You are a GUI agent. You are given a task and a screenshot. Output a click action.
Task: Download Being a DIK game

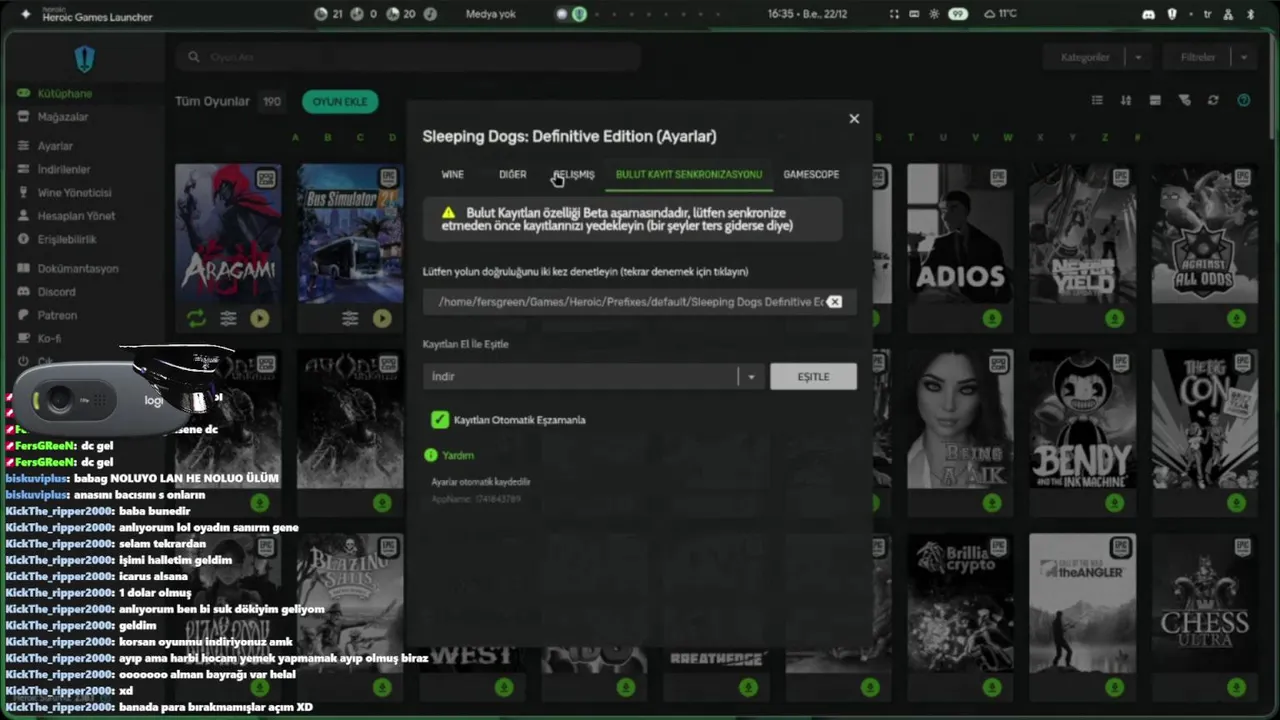[992, 503]
